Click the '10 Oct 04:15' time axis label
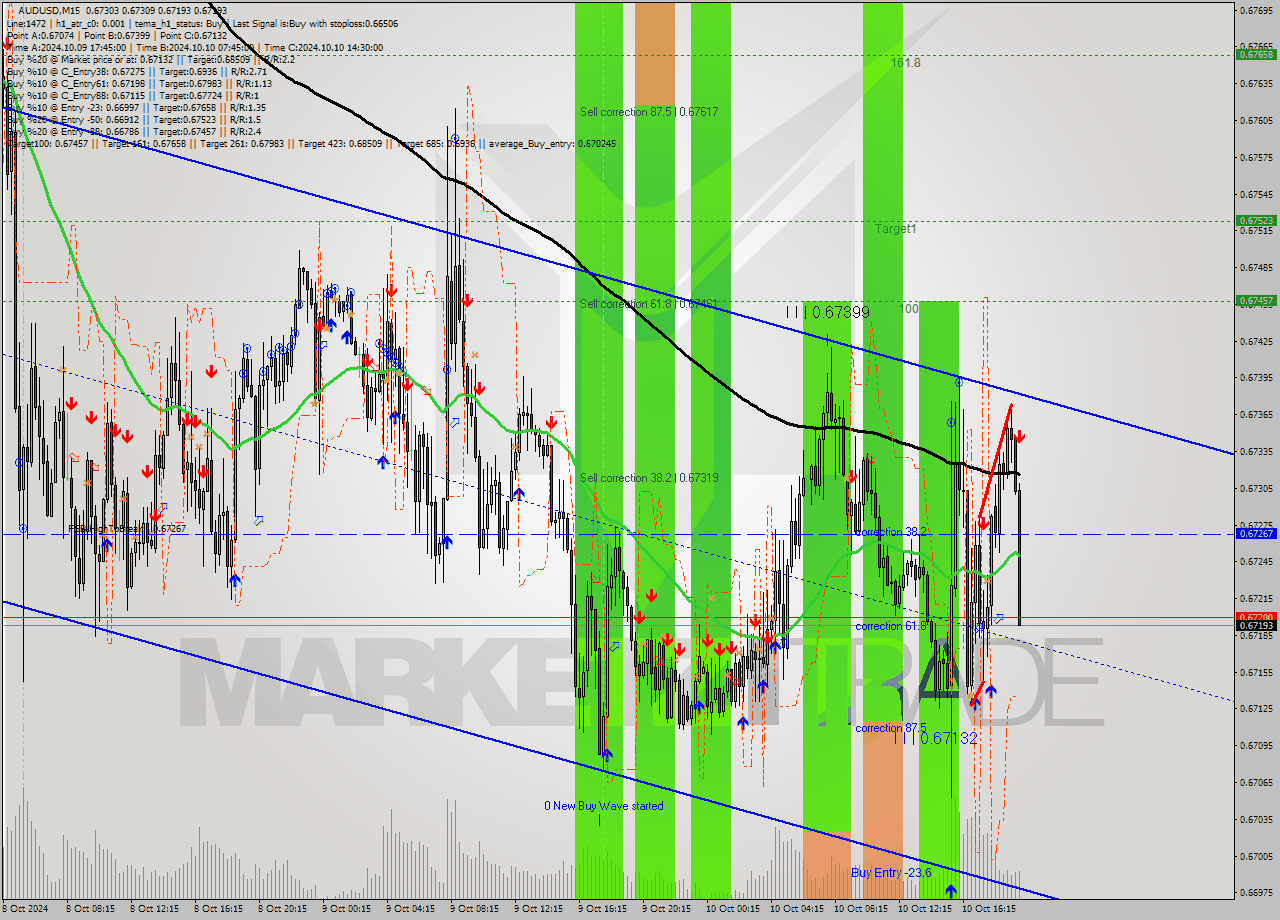This screenshot has width=1280, height=920. (795, 909)
